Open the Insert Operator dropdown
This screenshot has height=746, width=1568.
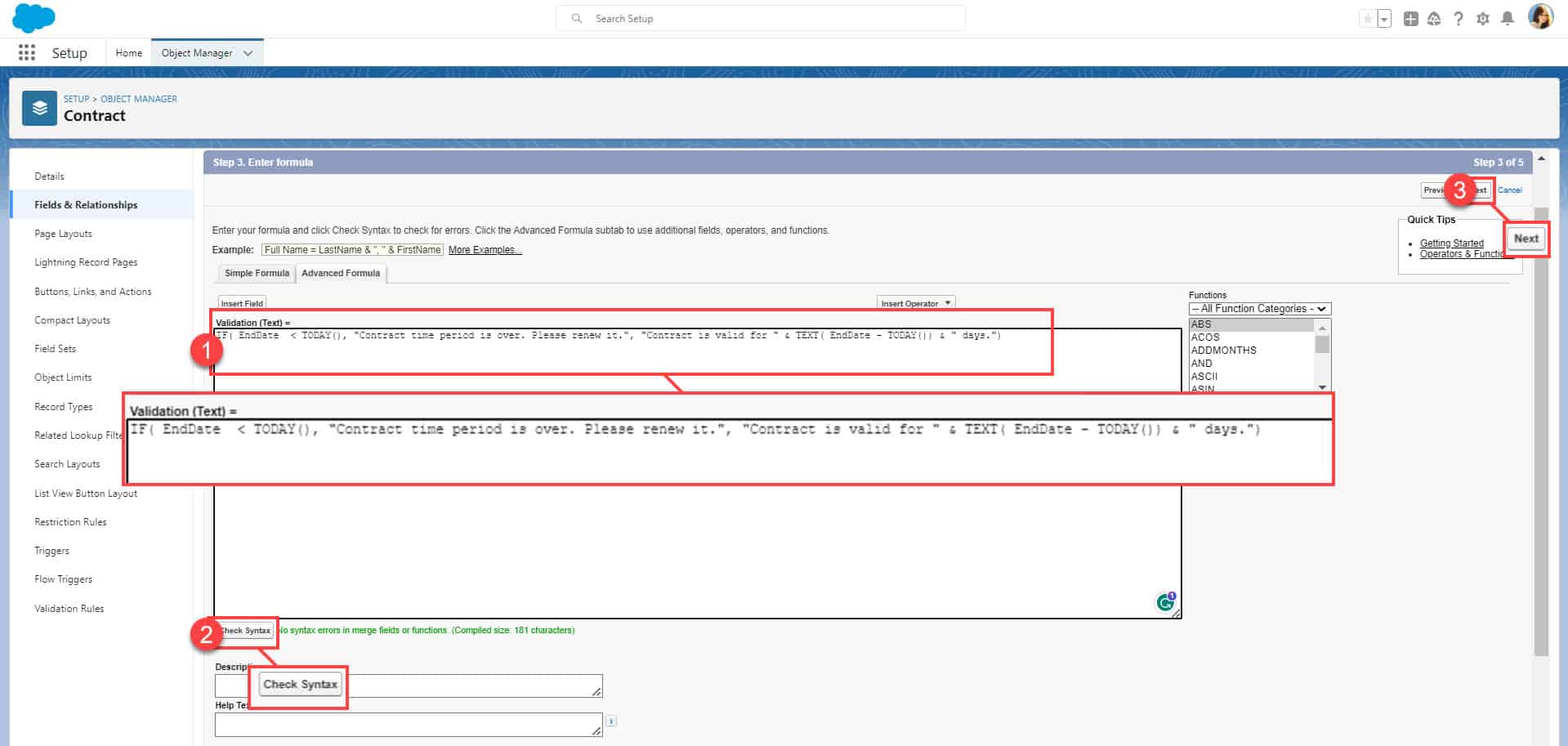click(x=914, y=302)
